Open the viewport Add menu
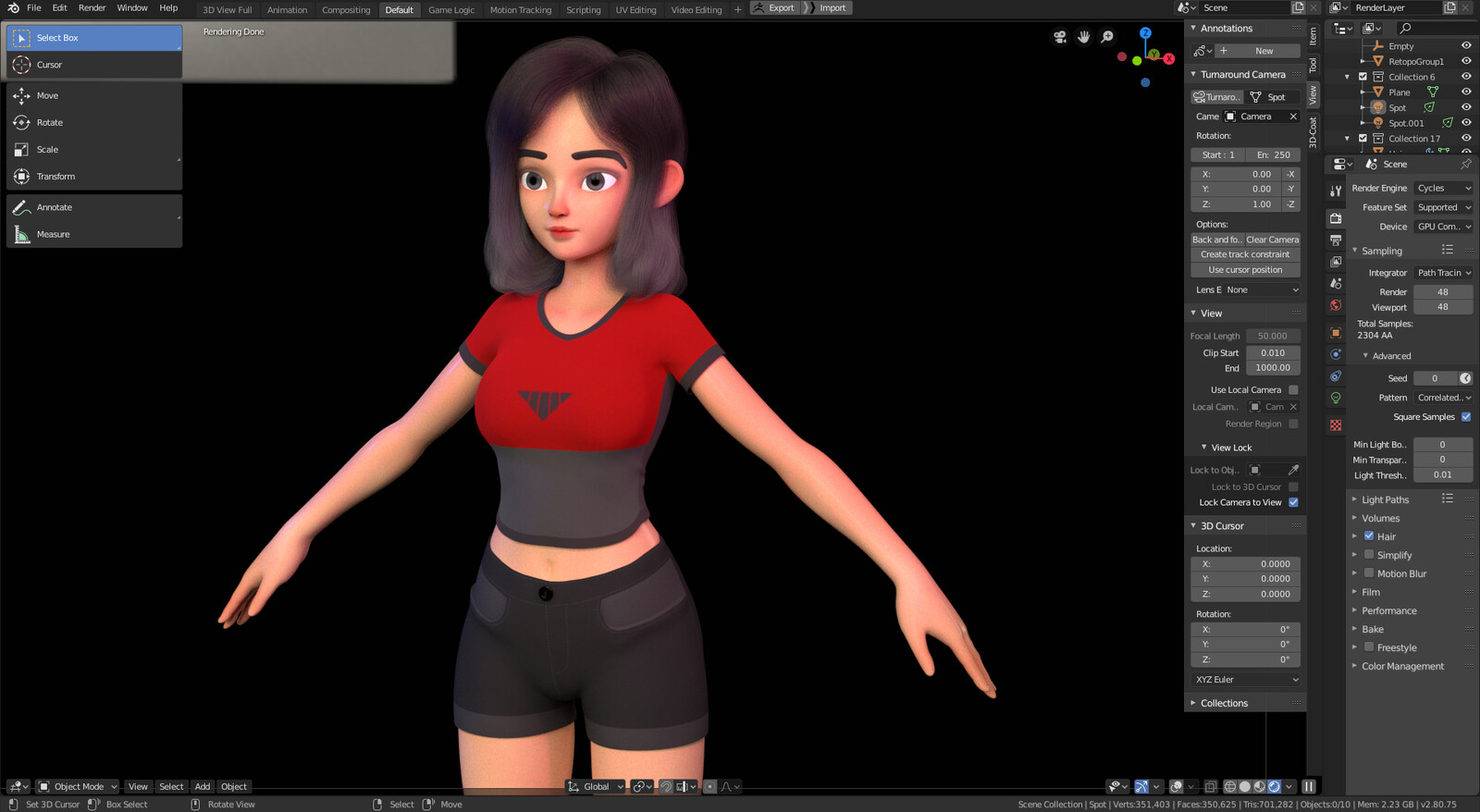Viewport: 1480px width, 812px height. click(203, 787)
